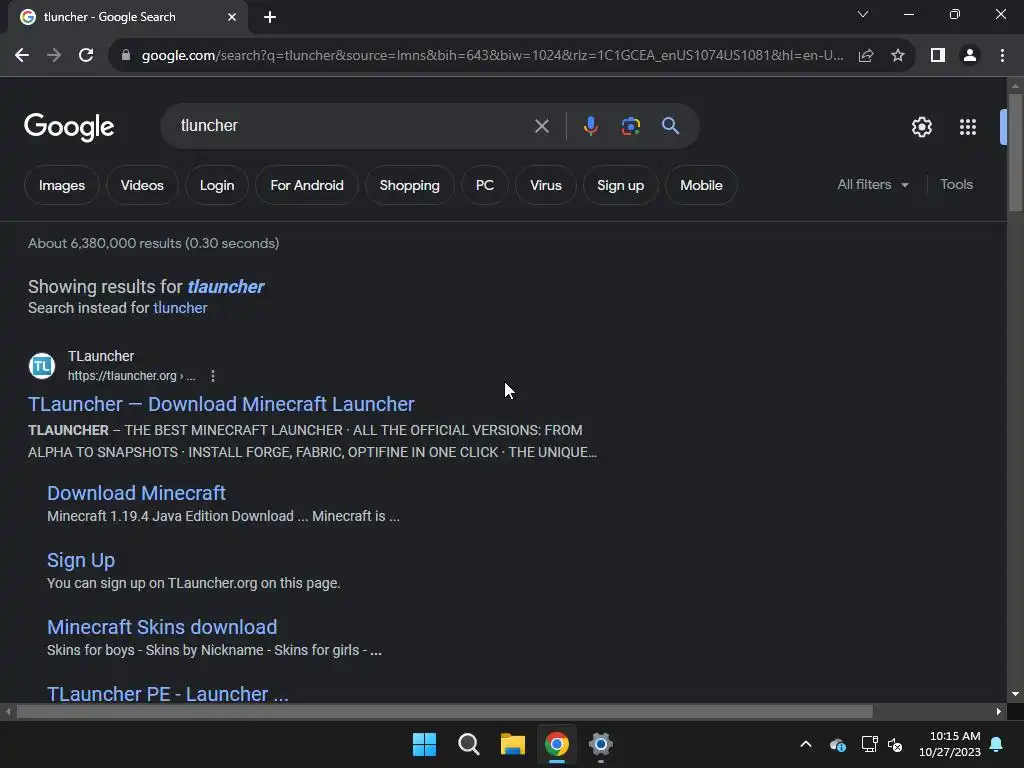This screenshot has height=768, width=1024.
Task: Open Chrome three-dot menu
Action: tap(1002, 56)
